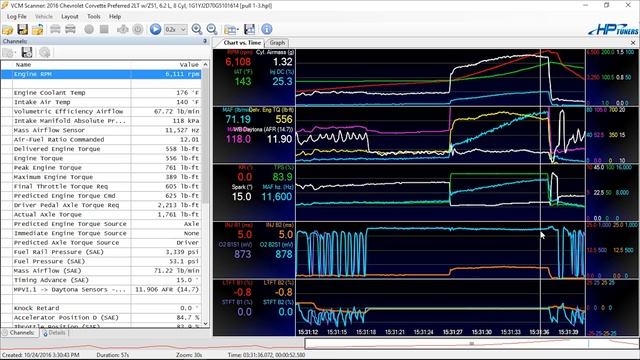Switch to the Graph tab
The height and width of the screenshot is (360, 640).
click(277, 43)
